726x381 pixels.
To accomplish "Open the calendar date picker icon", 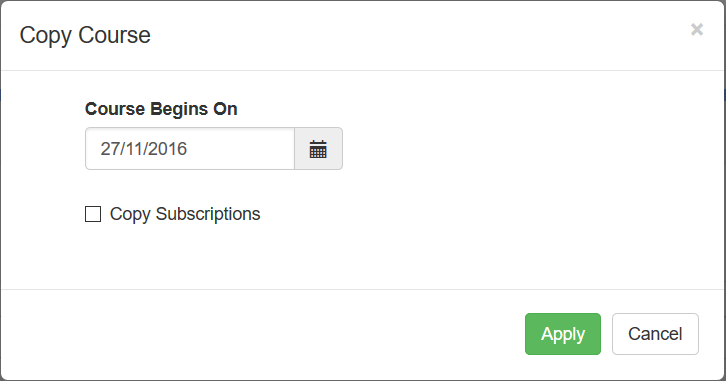I will coord(318,149).
